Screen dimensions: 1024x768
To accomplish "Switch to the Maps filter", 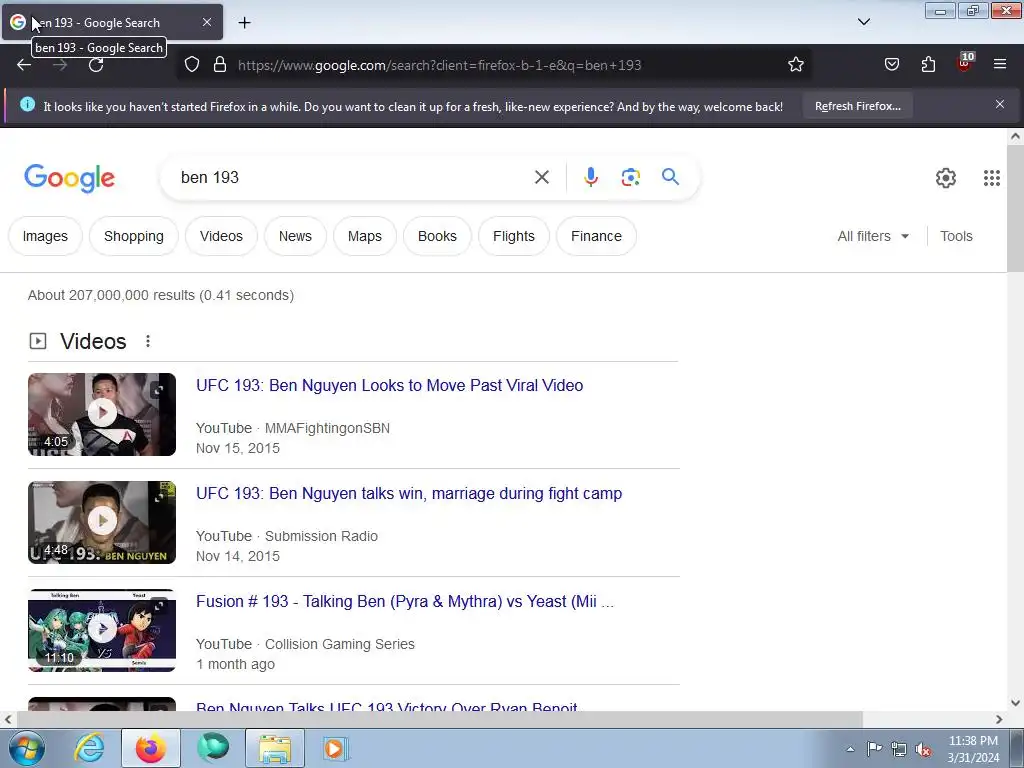I will click(x=364, y=236).
